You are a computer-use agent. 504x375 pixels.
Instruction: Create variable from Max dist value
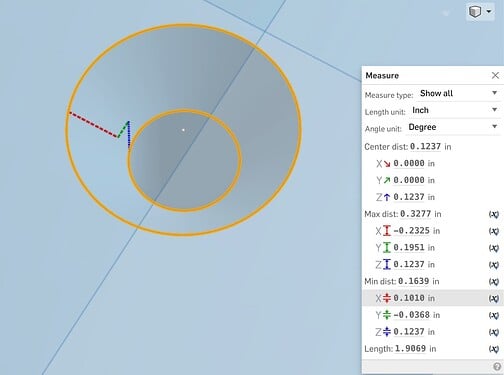pos(494,214)
